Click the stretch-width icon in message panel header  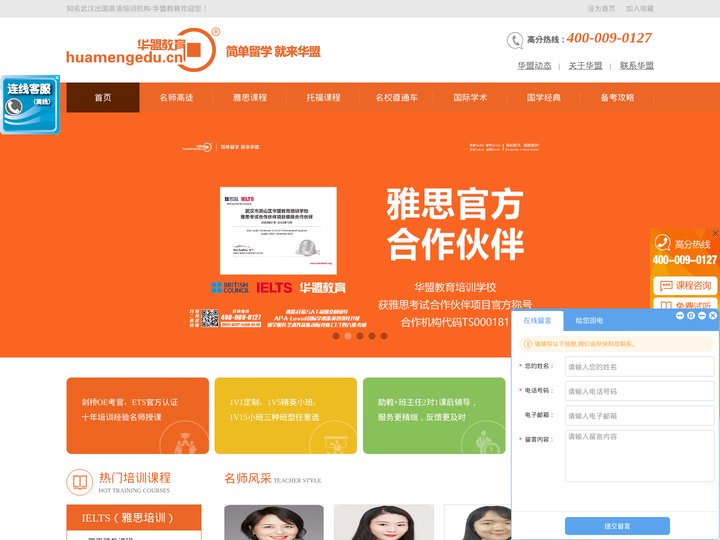680,315
